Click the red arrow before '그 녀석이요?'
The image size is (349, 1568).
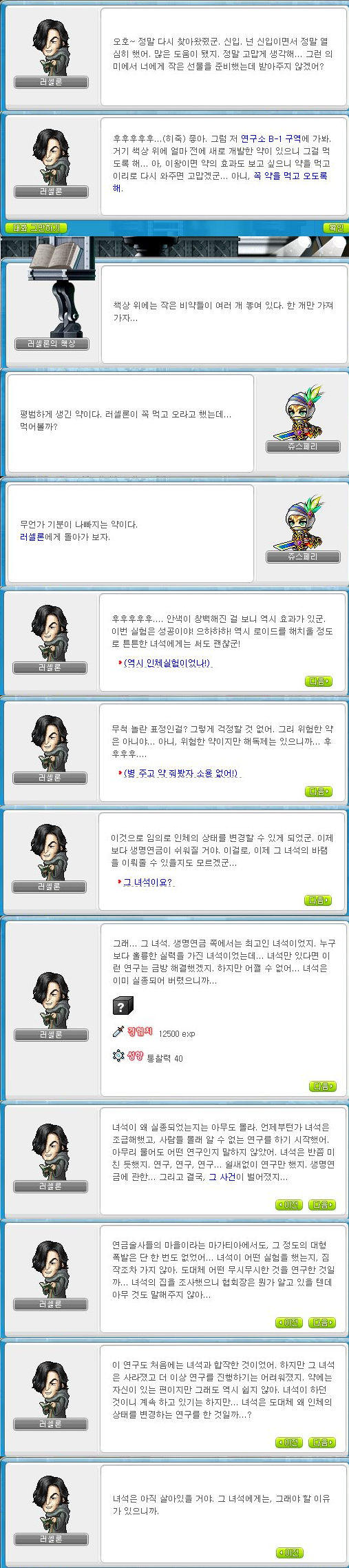pos(119,882)
